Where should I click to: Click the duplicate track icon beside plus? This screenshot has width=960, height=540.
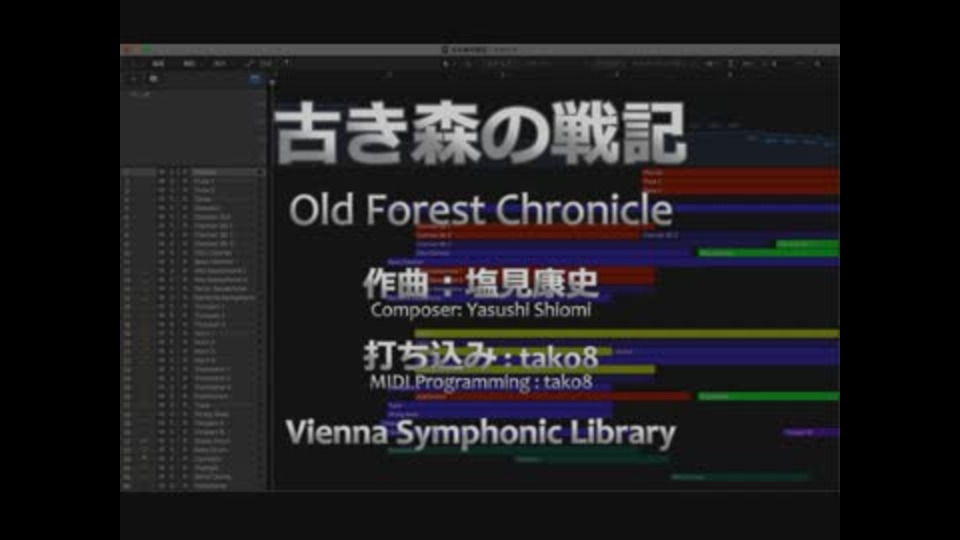pyautogui.click(x=153, y=79)
